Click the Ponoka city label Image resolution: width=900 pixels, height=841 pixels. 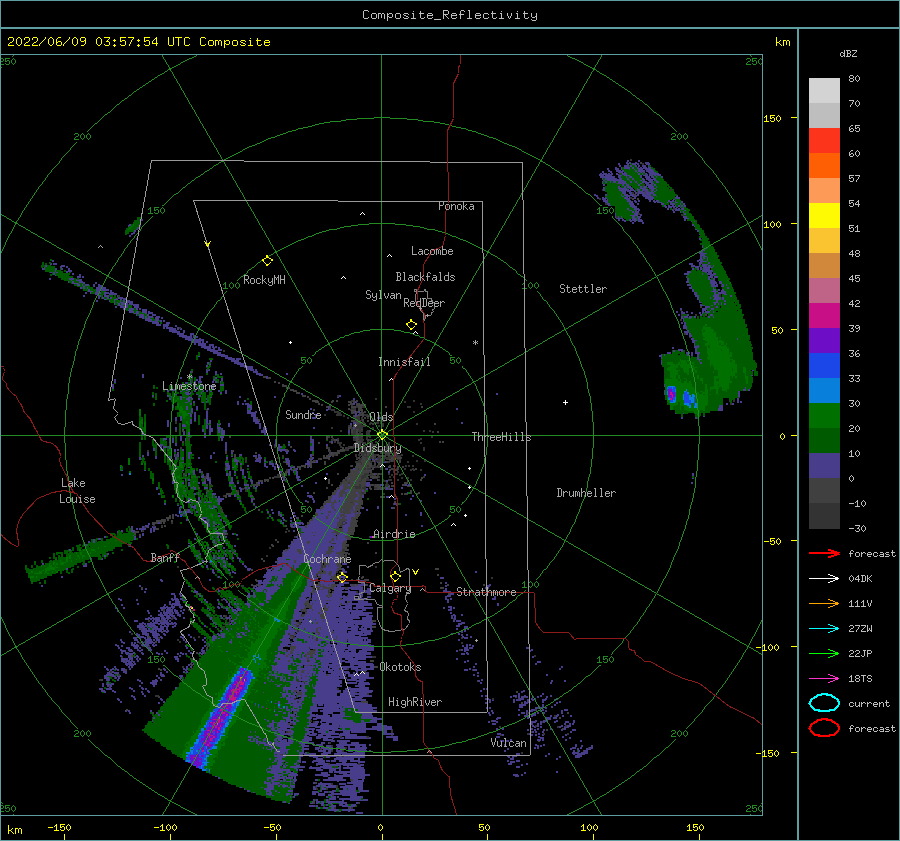tap(456, 206)
